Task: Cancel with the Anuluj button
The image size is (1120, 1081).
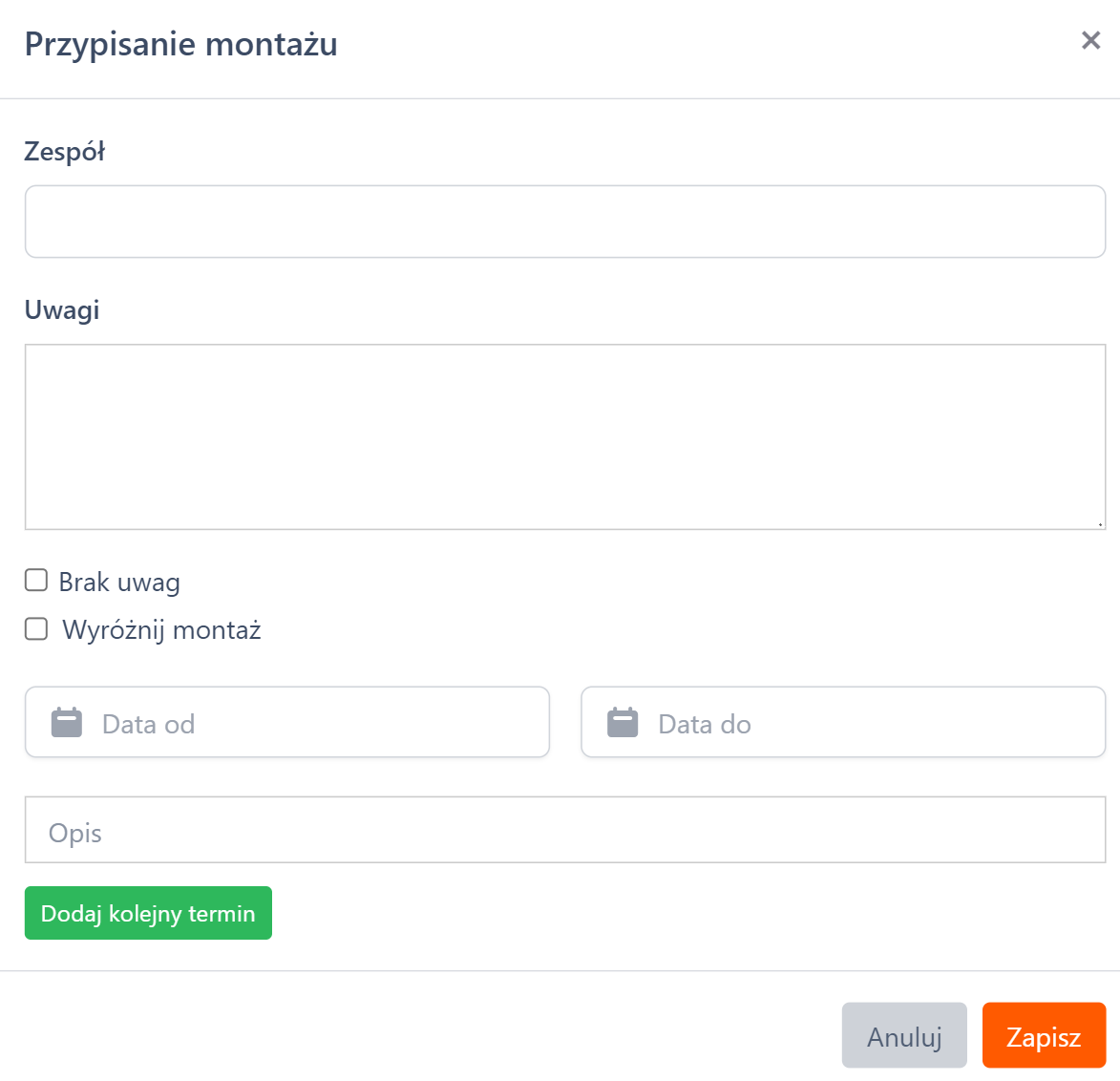Action: (904, 1035)
